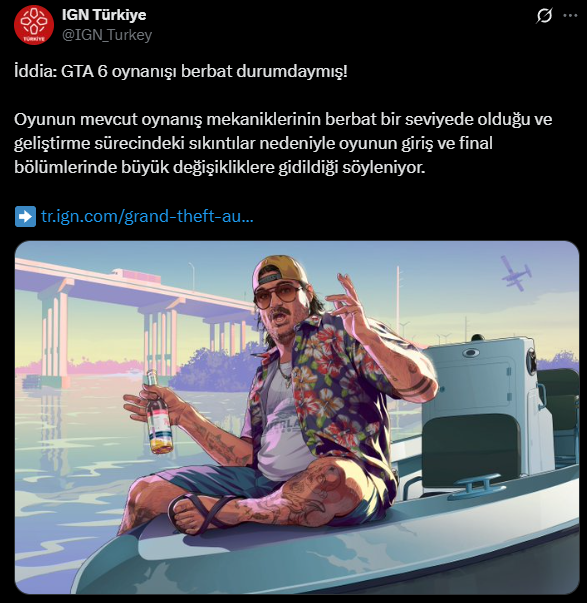Viewport: 587px width, 603px height.
Task: Click the Grok explain-post icon
Action: pyautogui.click(x=544, y=16)
